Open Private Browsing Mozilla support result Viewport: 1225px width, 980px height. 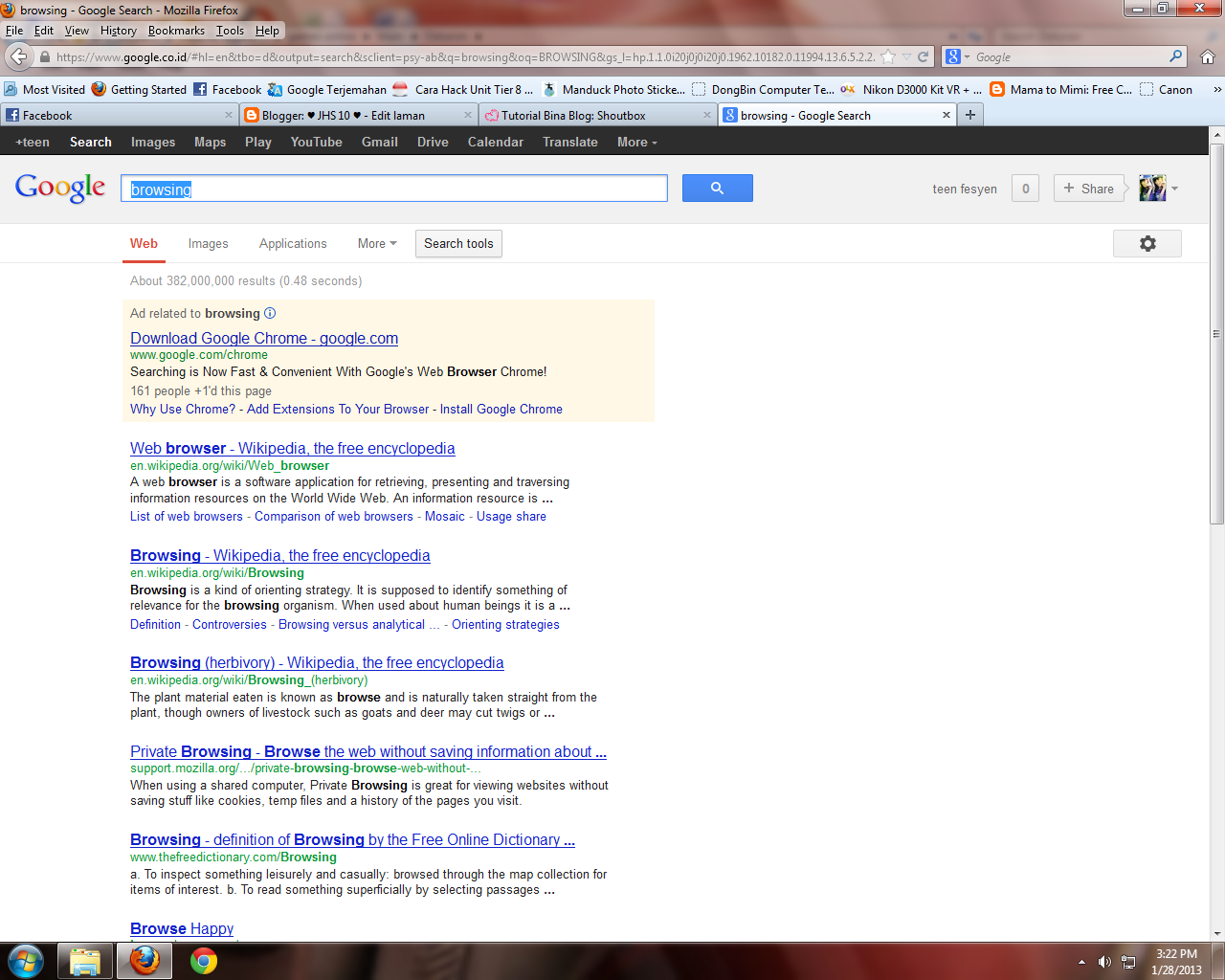(368, 751)
